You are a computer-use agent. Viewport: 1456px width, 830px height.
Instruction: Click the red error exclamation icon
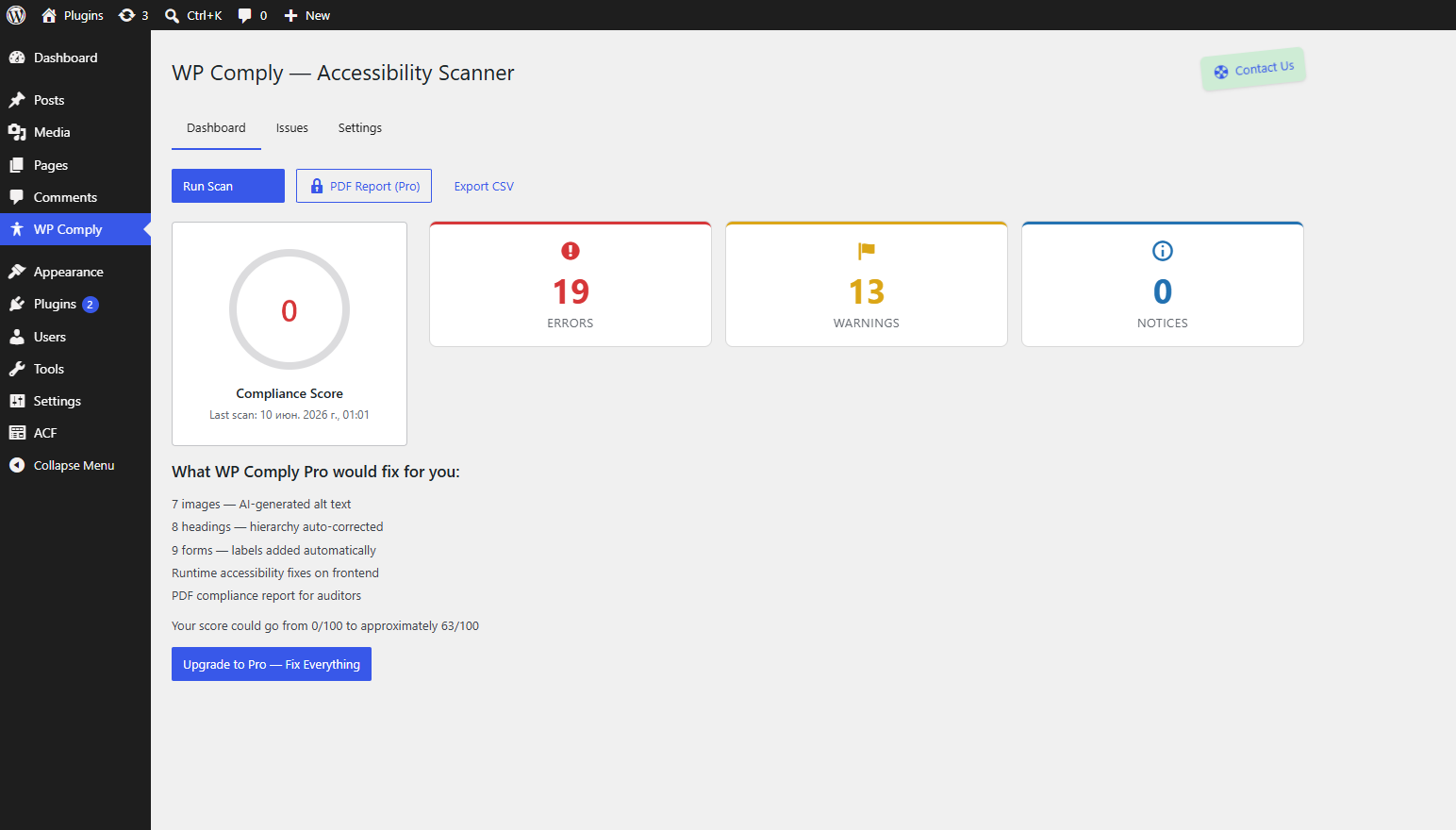[x=571, y=251]
